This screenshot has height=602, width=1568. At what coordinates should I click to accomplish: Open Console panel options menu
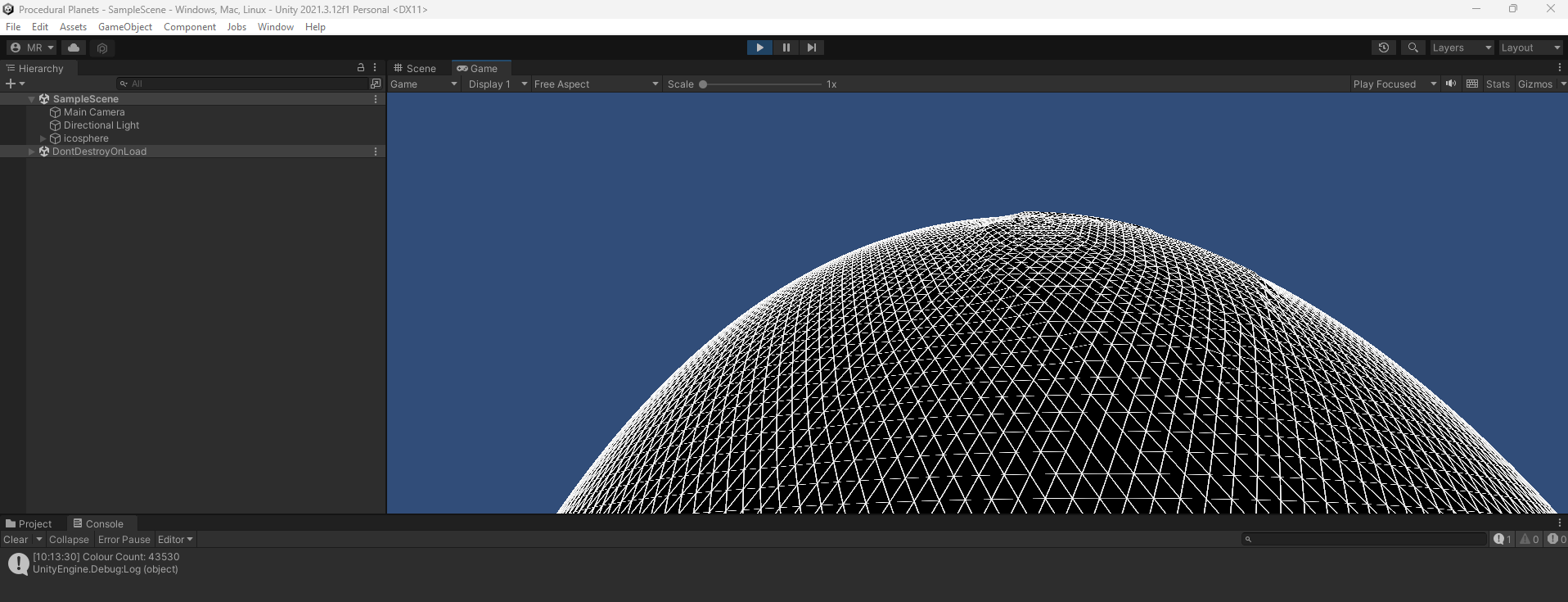click(1560, 523)
